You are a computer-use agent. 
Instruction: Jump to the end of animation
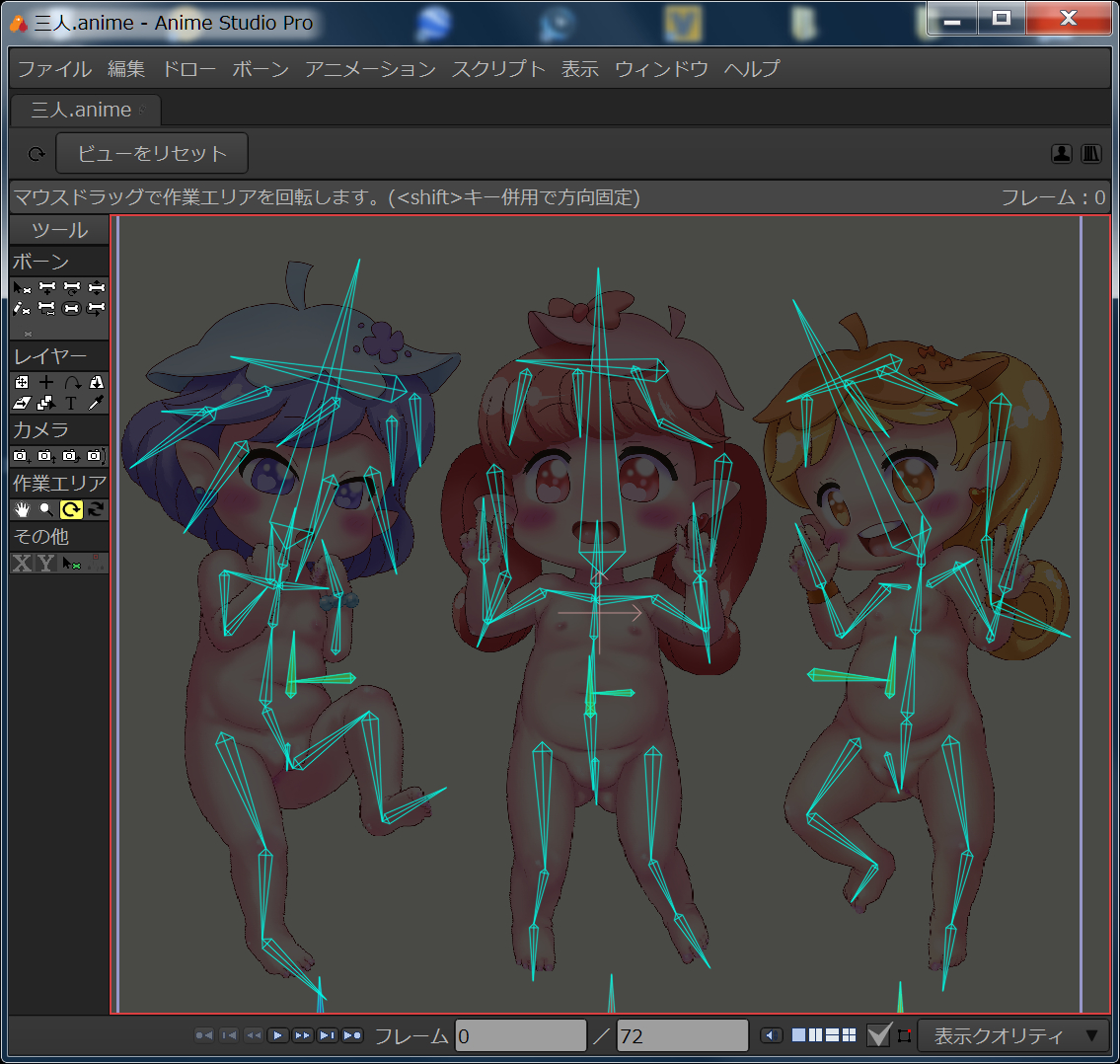(x=352, y=1034)
